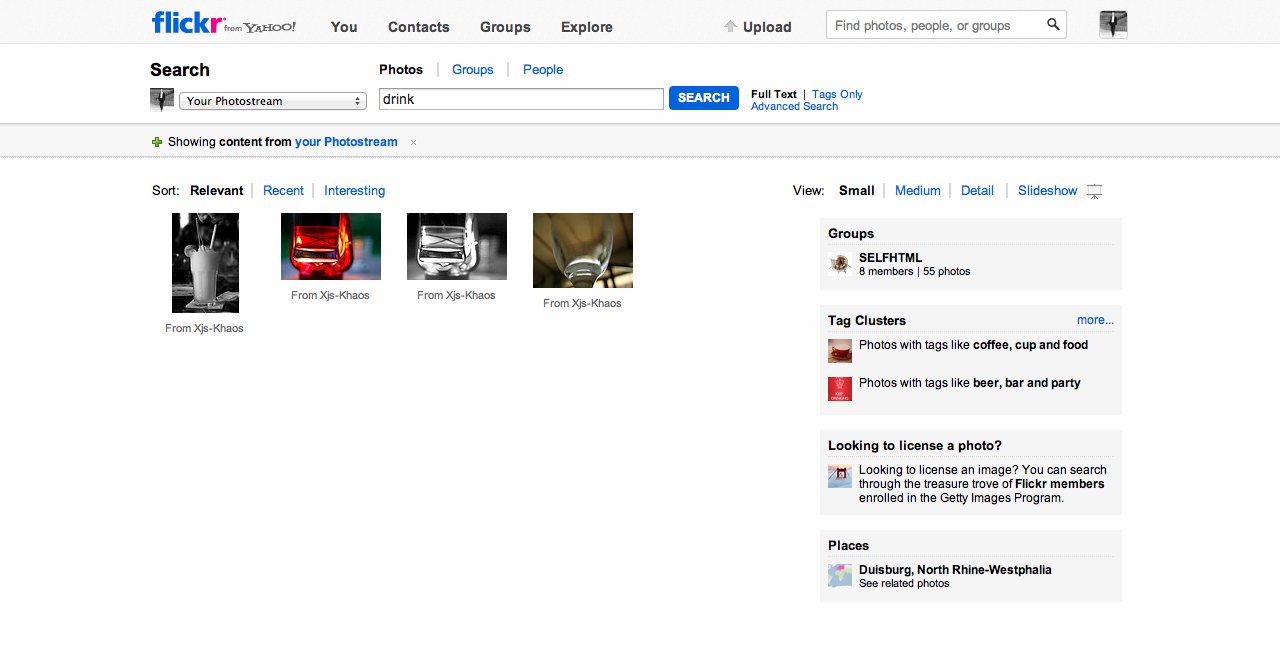Open the slideshow projector screen icon
This screenshot has width=1280, height=647.
tap(1094, 191)
